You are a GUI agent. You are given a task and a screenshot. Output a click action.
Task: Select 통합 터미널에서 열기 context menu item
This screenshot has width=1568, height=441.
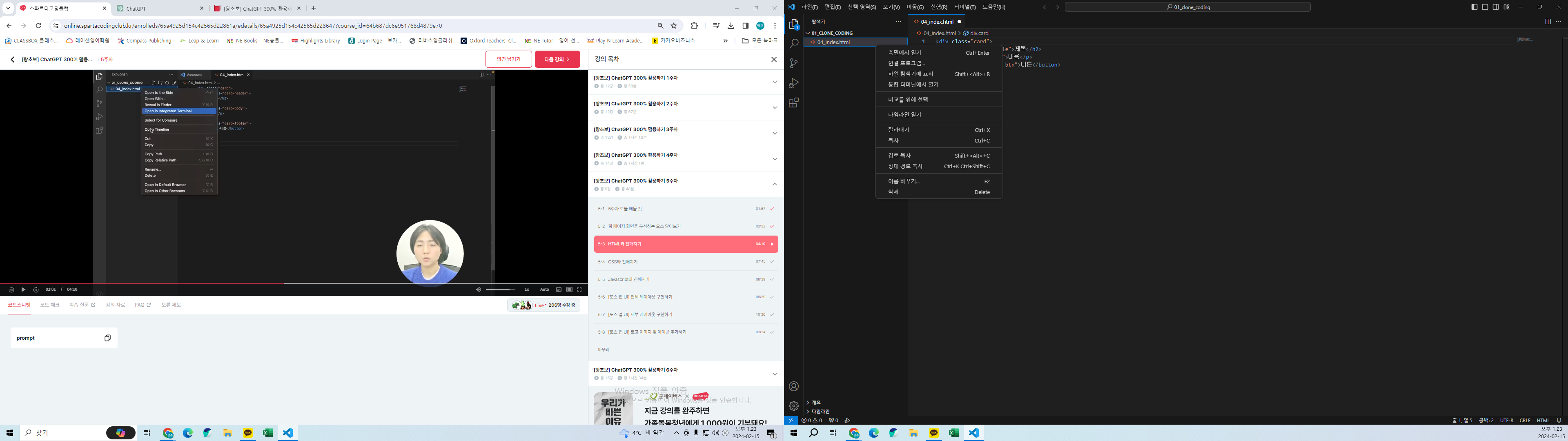[x=939, y=85]
